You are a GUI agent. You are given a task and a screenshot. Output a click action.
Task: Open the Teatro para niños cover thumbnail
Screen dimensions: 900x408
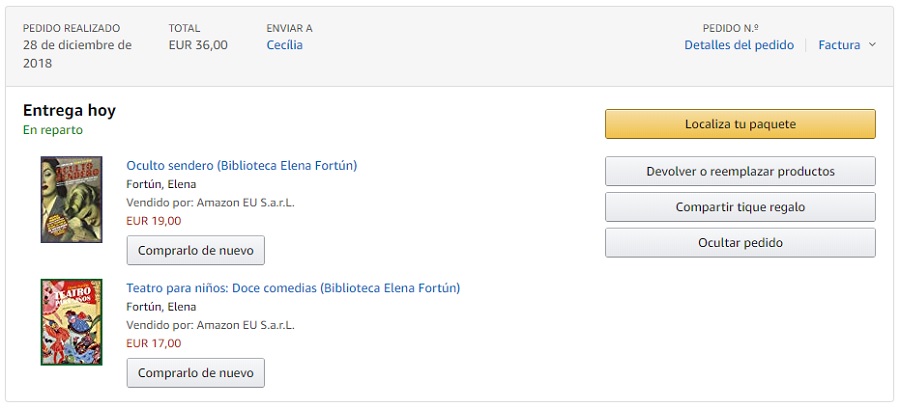click(x=58, y=322)
